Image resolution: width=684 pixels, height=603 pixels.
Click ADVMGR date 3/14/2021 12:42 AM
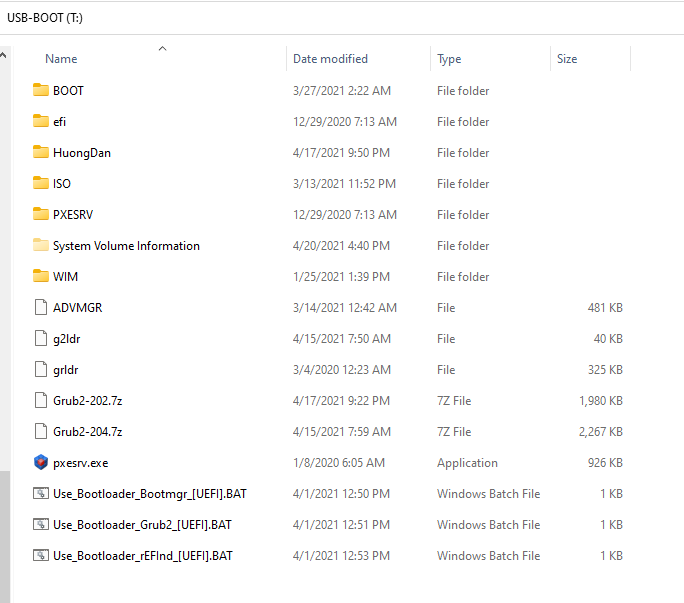tap(345, 308)
